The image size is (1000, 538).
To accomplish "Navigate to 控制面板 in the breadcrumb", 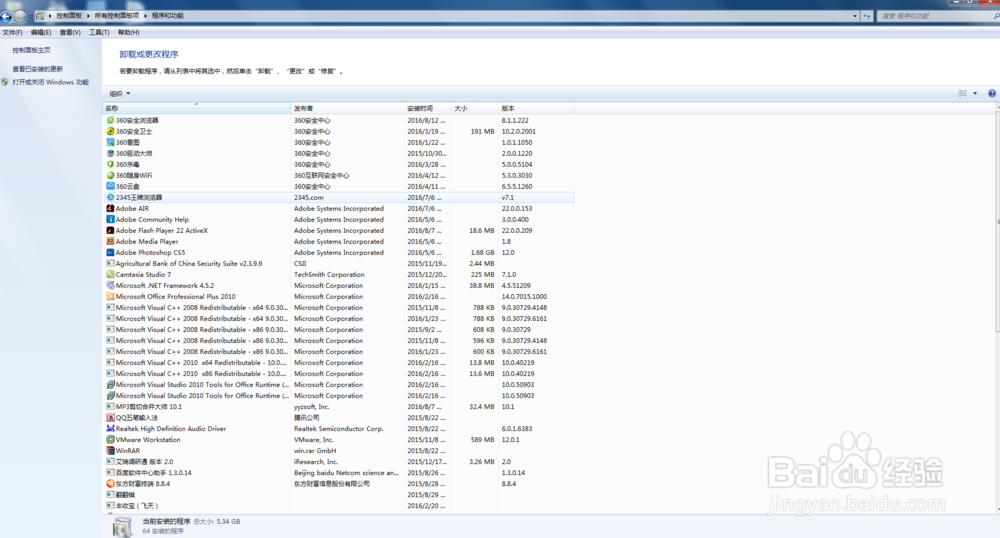I will tap(69, 16).
